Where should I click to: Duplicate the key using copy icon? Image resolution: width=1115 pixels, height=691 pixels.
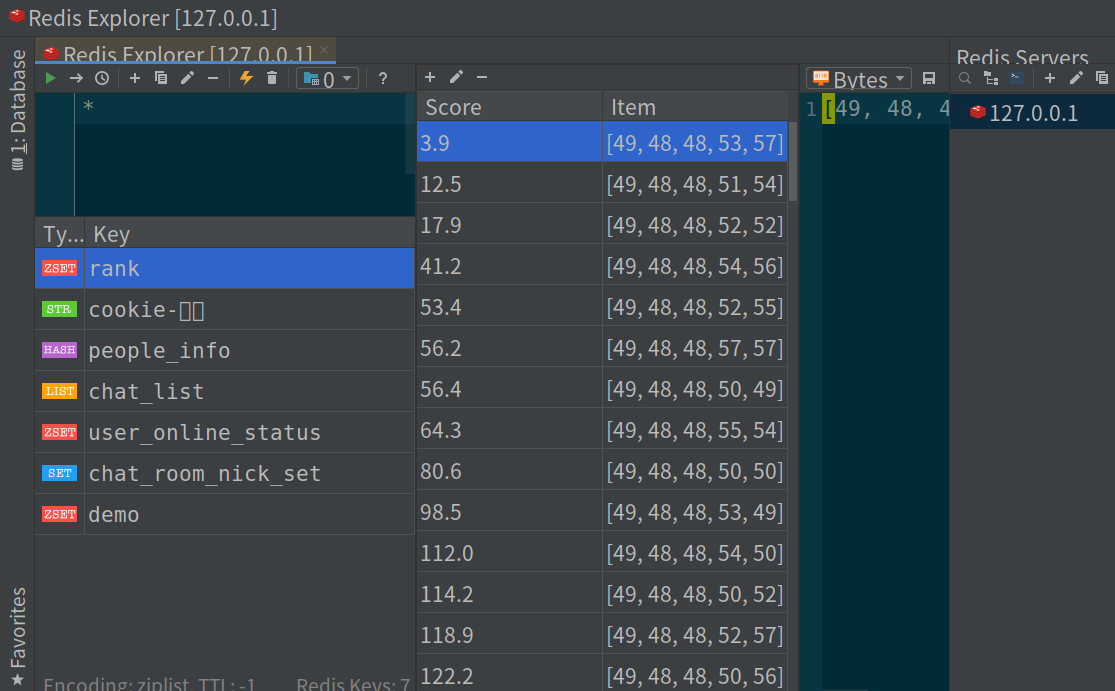(161, 77)
